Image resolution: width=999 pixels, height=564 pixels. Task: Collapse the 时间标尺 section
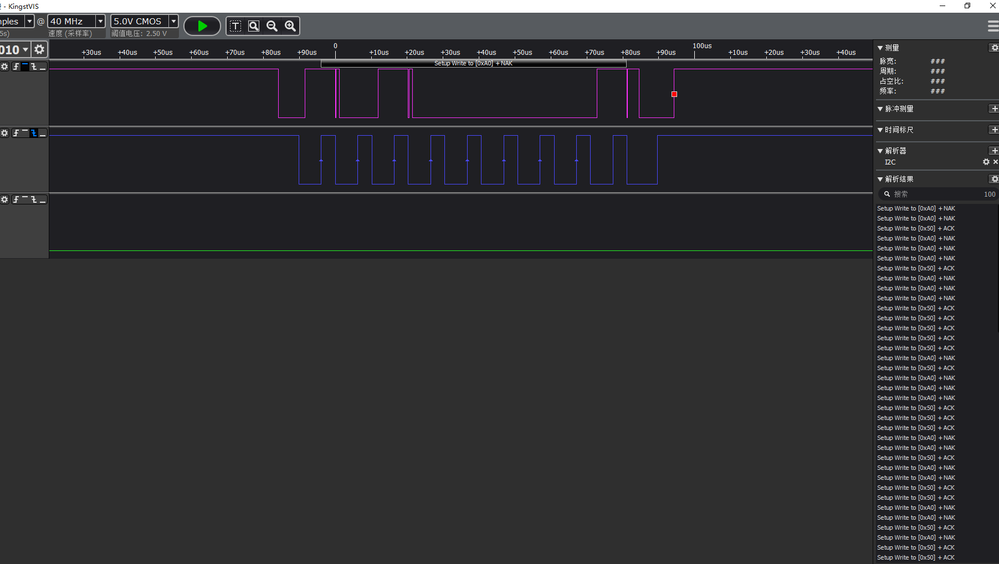coord(880,130)
